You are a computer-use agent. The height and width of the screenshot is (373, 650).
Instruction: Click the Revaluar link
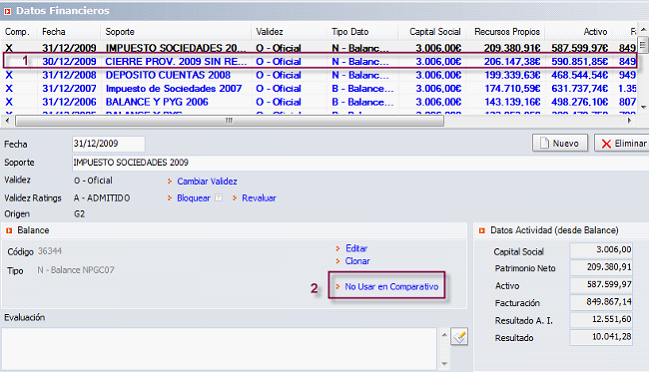(x=259, y=198)
